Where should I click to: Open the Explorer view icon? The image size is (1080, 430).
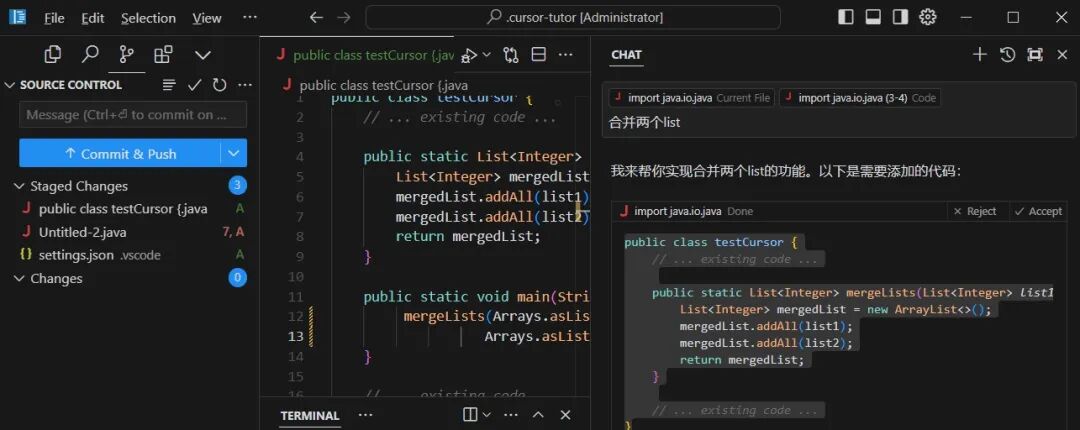click(x=52, y=54)
